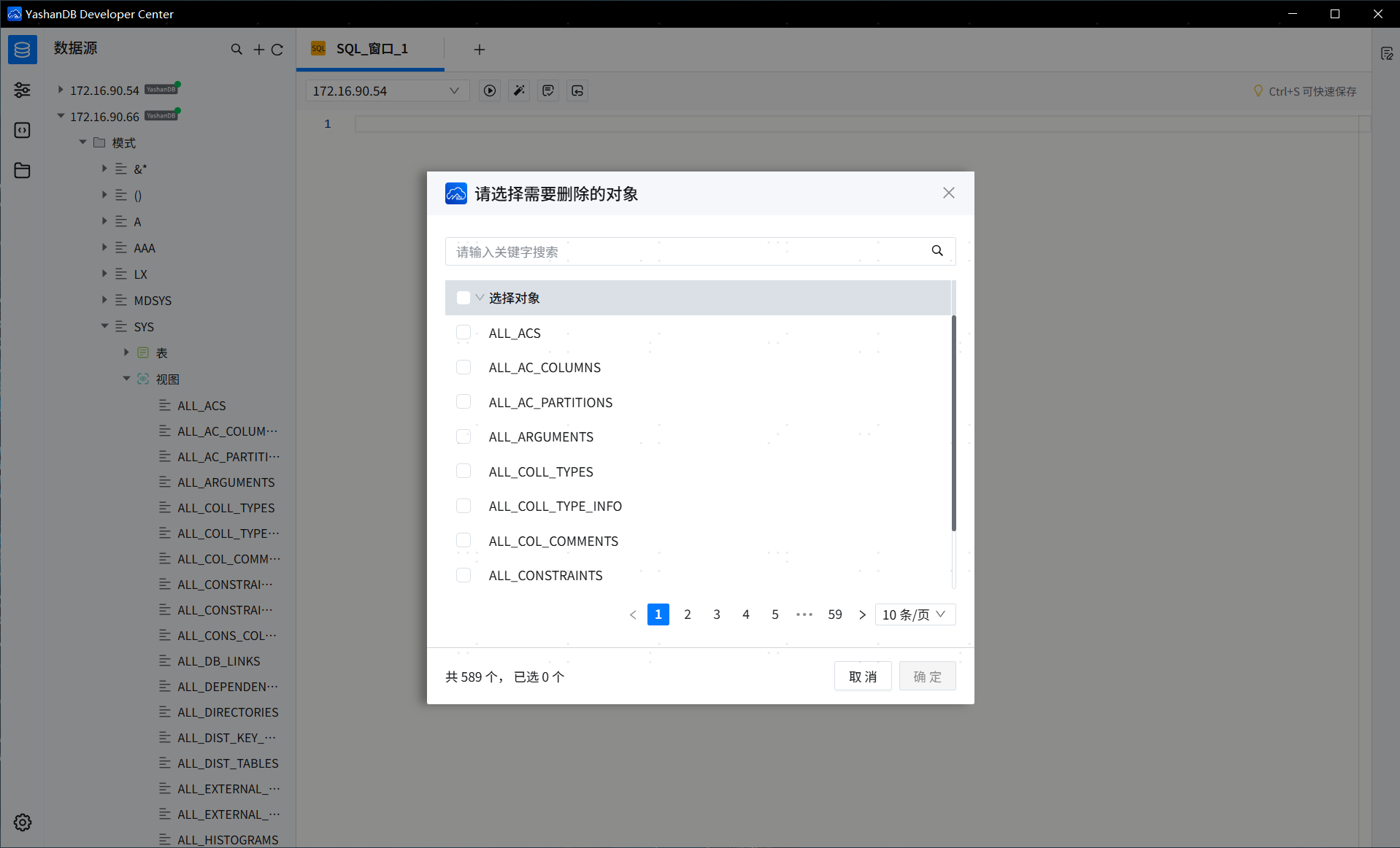This screenshot has height=848, width=1400.
Task: Click the 取消 cancel button
Action: tap(862, 676)
